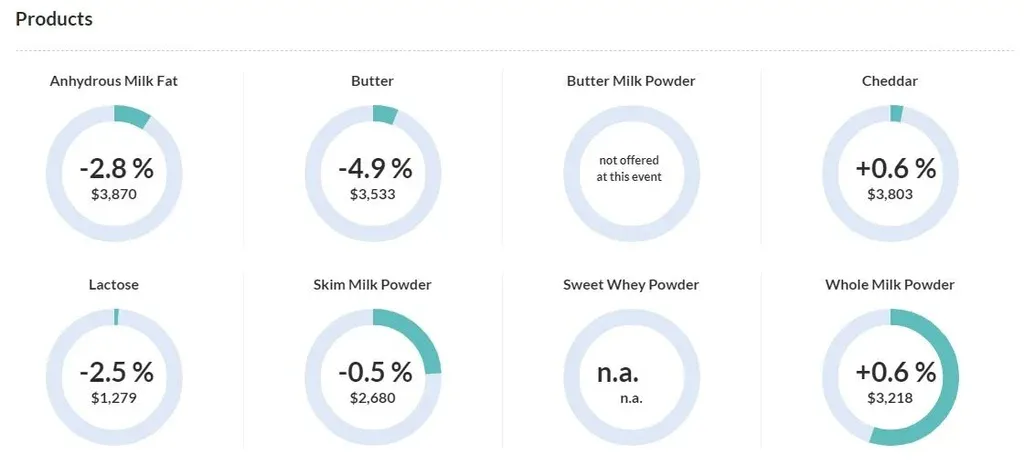Viewport: 1024px width, 465px height.
Task: Open the Butter Milk Powder title
Action: (630, 81)
